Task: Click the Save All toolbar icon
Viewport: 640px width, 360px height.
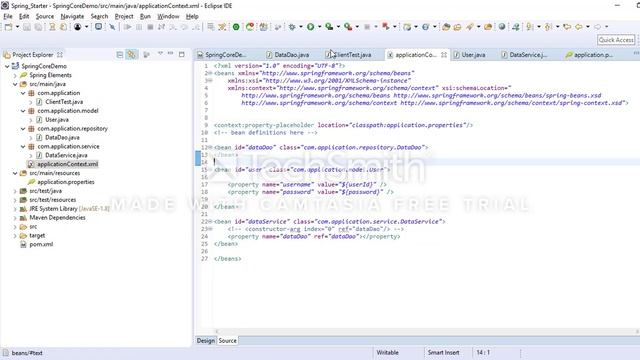Action: point(38,27)
